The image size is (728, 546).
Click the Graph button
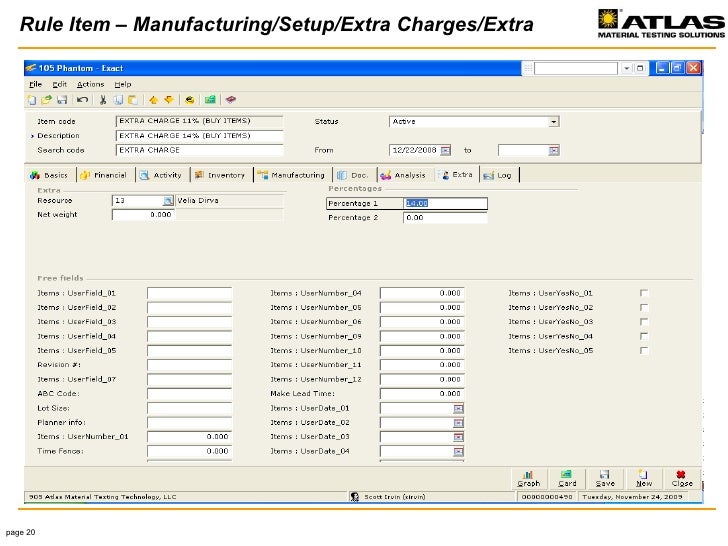[528, 479]
